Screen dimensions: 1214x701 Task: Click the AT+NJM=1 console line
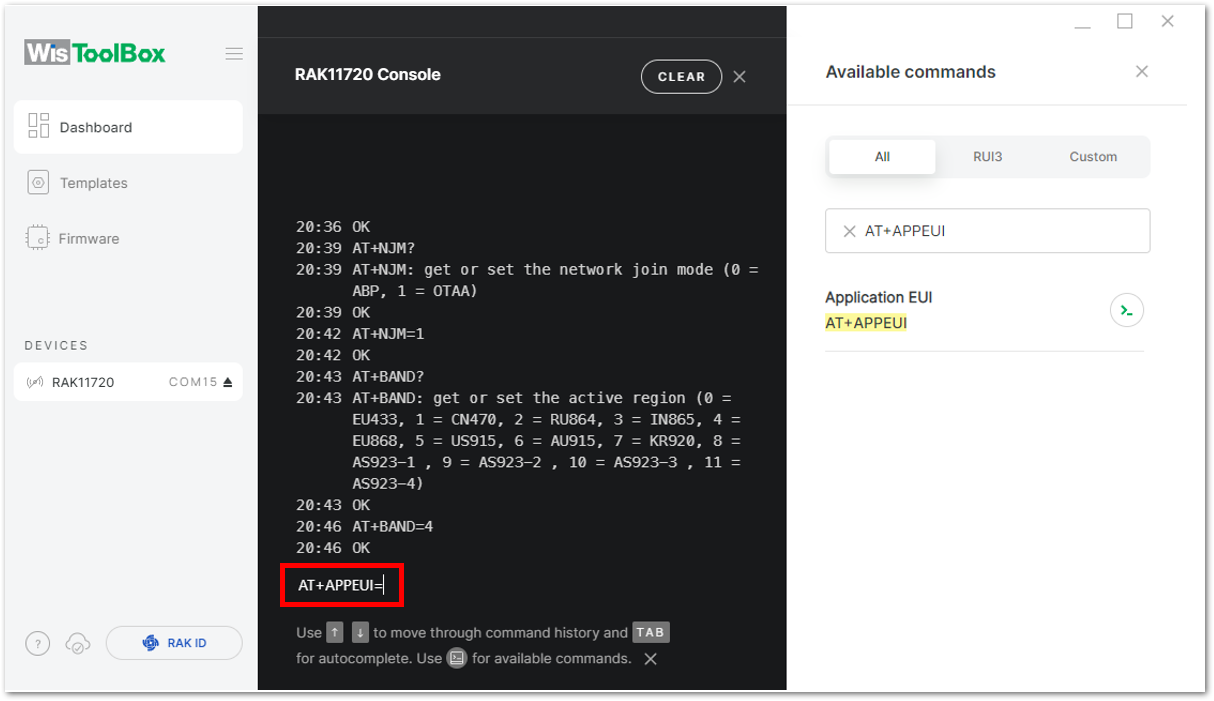pyautogui.click(x=388, y=334)
